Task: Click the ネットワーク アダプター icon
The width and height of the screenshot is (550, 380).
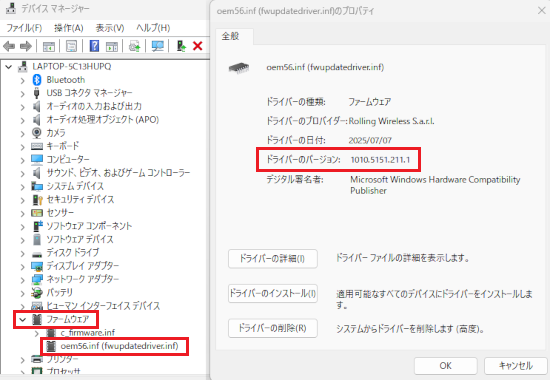Action: (x=37, y=279)
